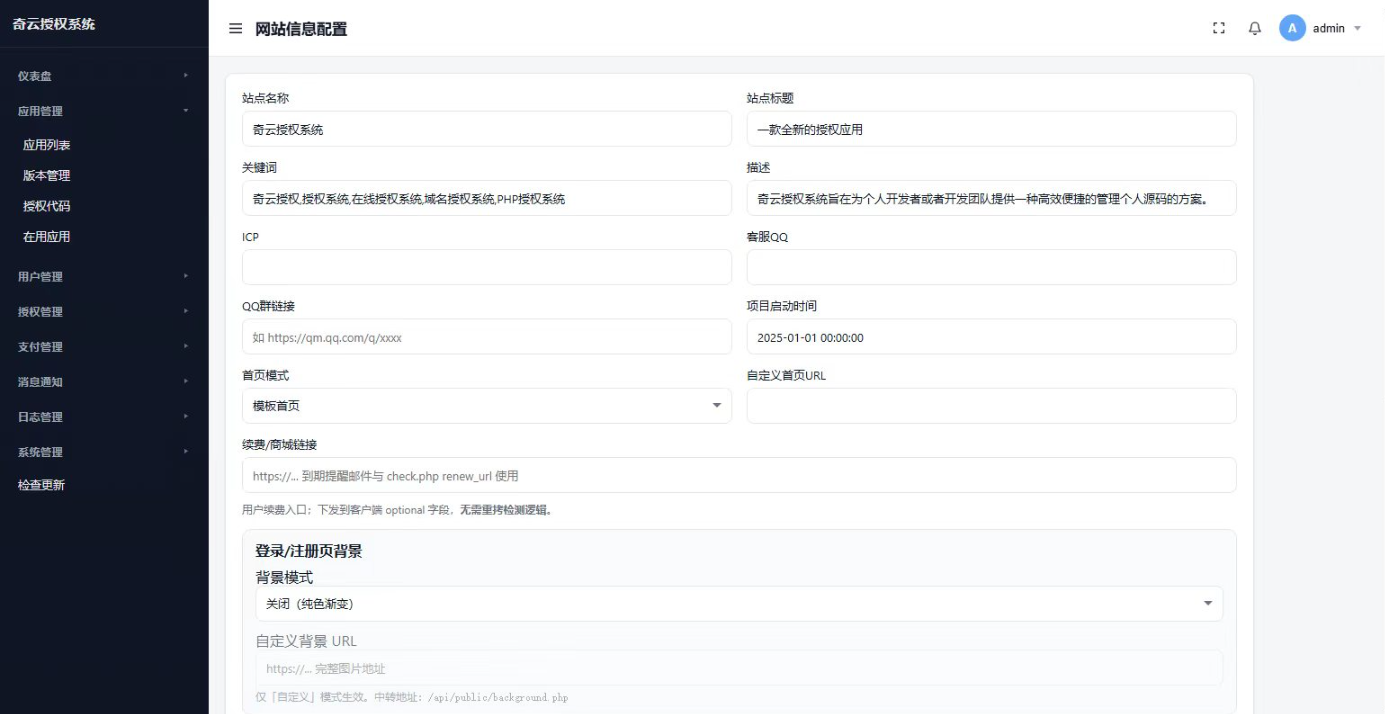Open the 背景模式 dropdown
Viewport: 1385px width, 714px height.
coord(739,604)
